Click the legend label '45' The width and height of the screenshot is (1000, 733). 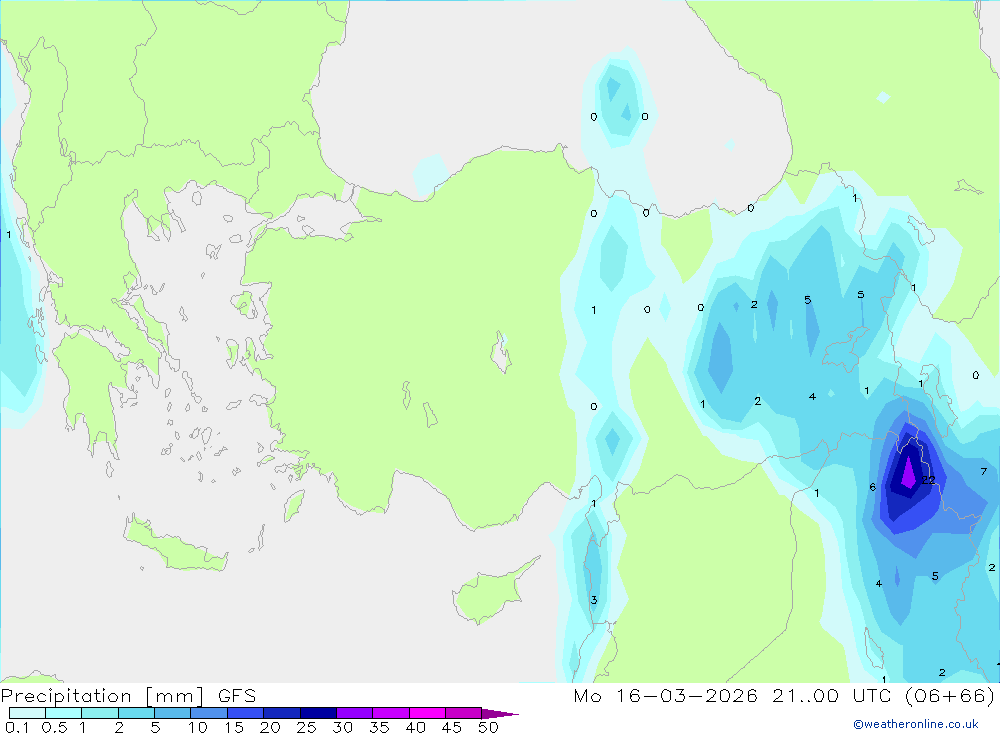(452, 727)
